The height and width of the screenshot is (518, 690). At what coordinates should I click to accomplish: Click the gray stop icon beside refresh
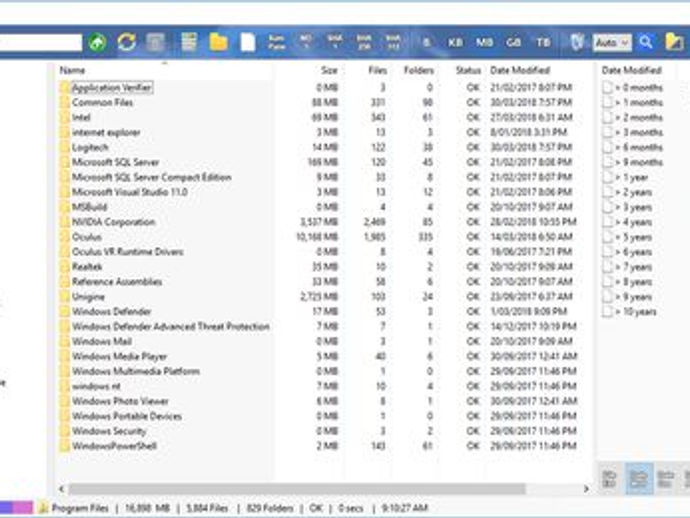pyautogui.click(x=155, y=43)
